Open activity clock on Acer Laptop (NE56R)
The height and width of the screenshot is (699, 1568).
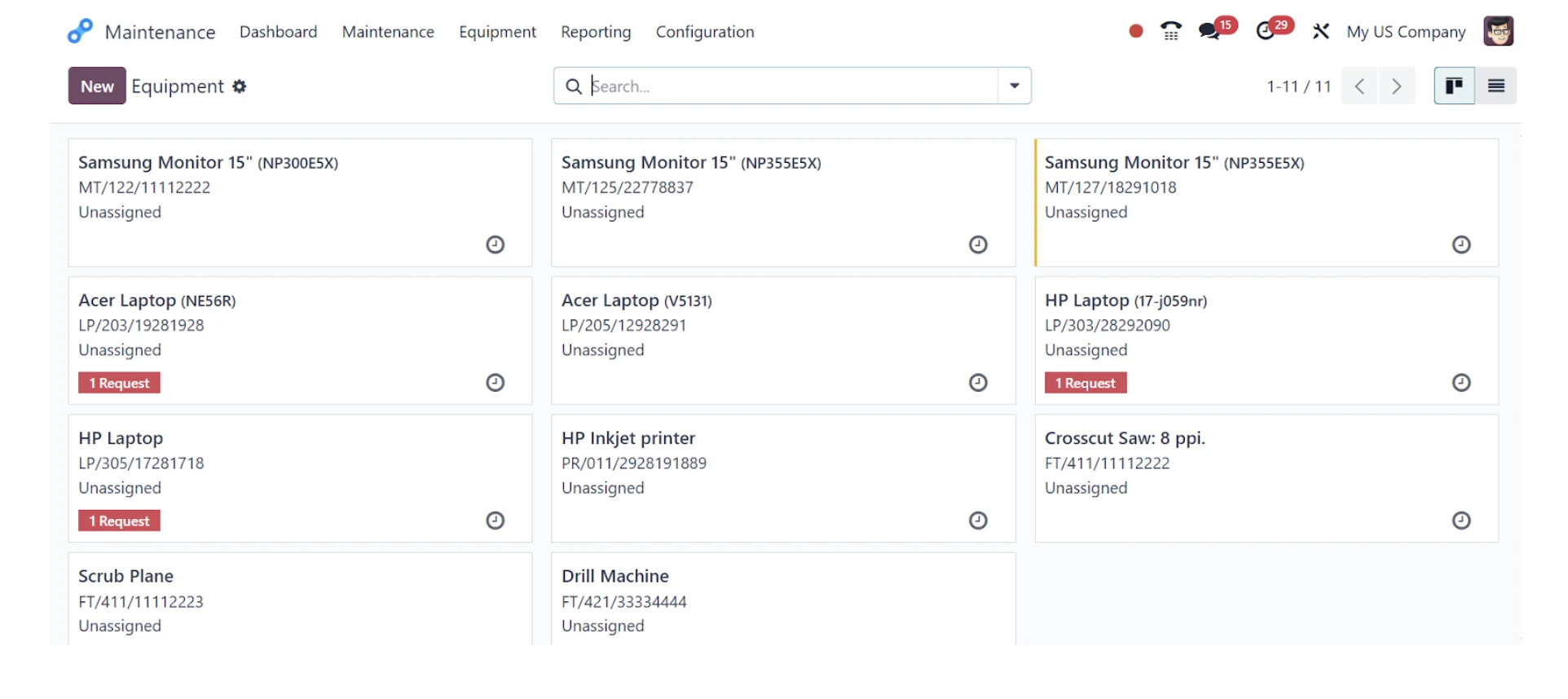click(495, 383)
